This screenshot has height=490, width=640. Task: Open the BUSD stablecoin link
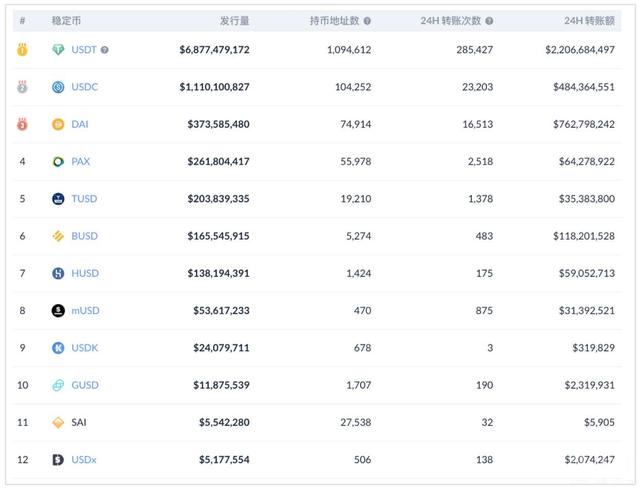point(84,236)
